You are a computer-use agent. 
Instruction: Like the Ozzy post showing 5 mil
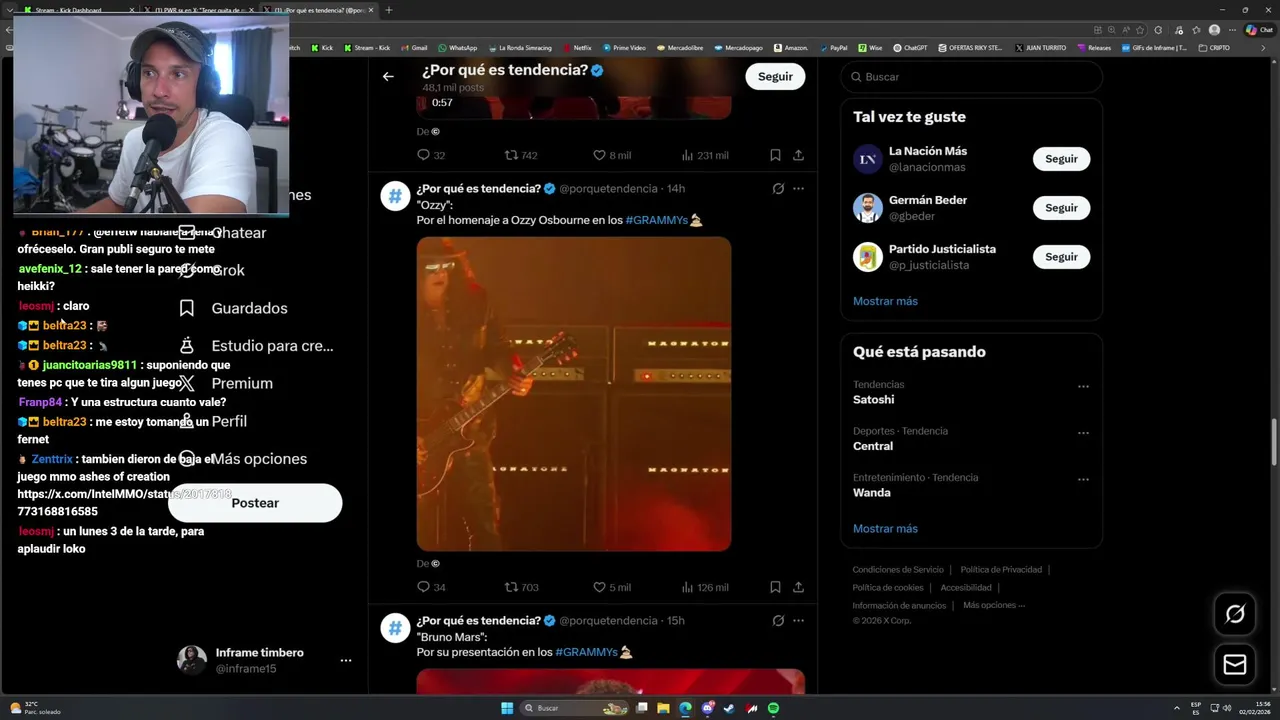(599, 587)
